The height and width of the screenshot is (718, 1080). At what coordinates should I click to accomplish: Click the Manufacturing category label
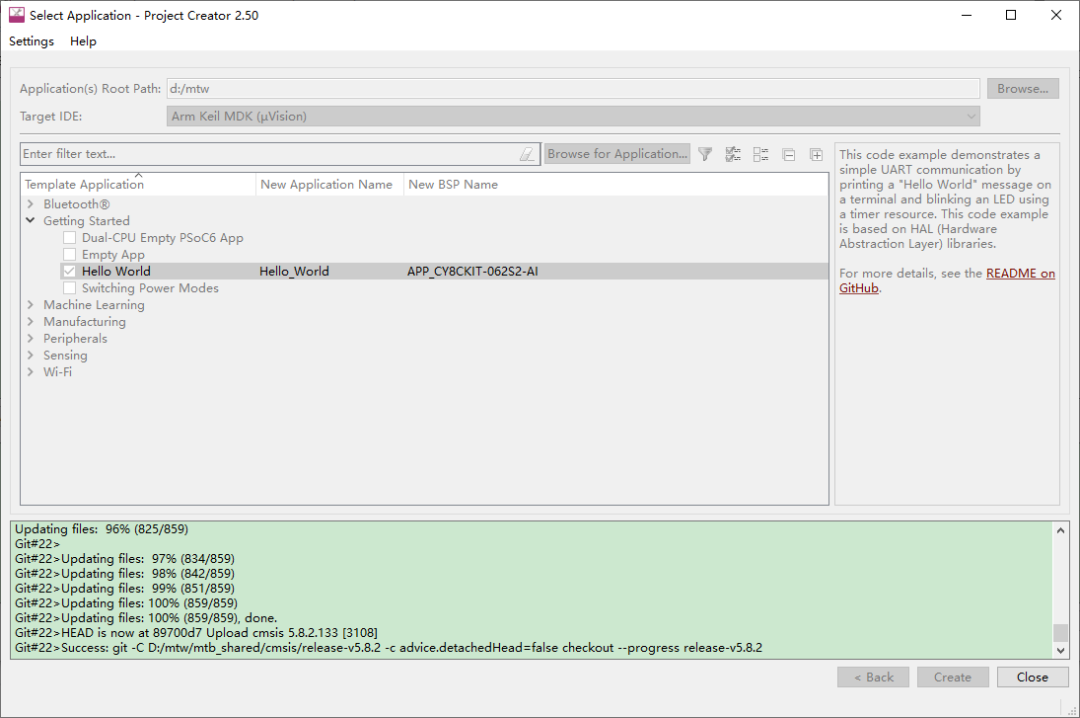pos(85,322)
